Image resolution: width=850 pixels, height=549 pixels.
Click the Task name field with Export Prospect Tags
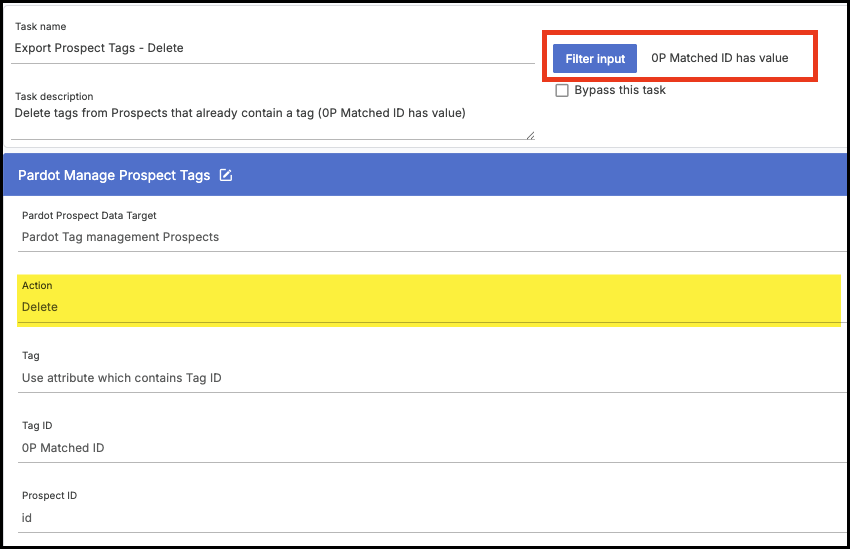273,47
